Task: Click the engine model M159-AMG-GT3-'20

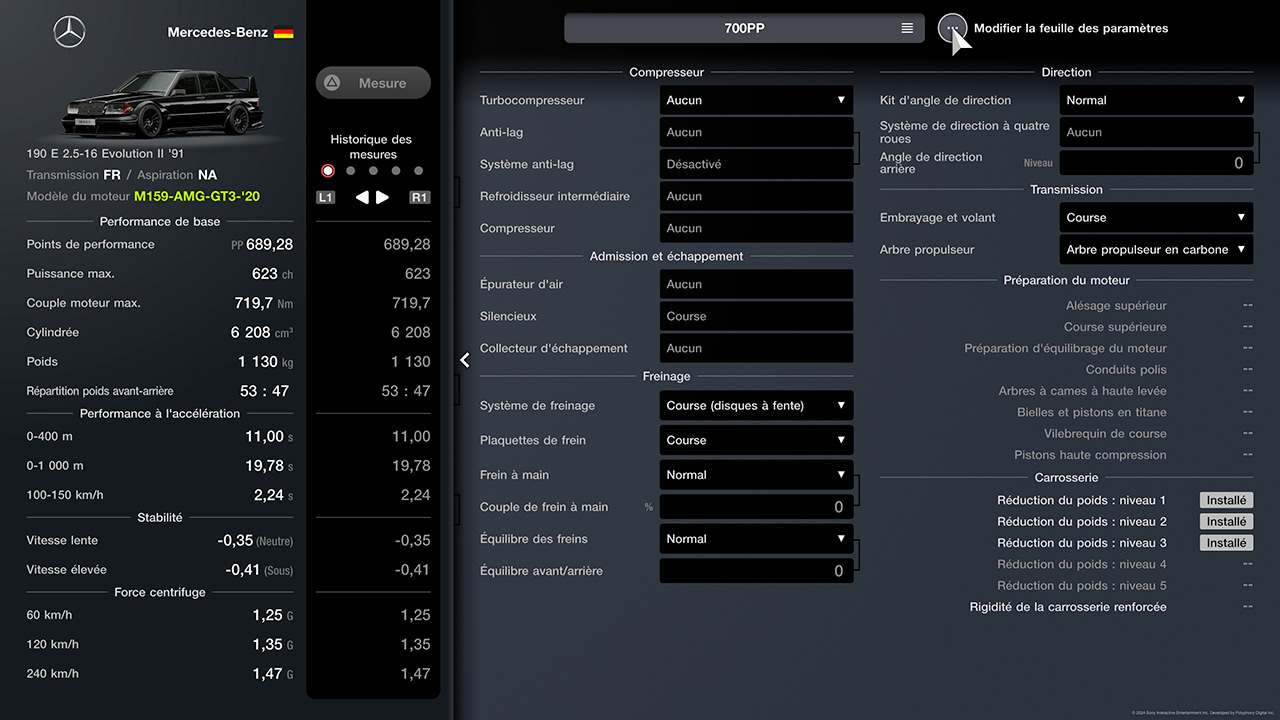Action: [197, 196]
